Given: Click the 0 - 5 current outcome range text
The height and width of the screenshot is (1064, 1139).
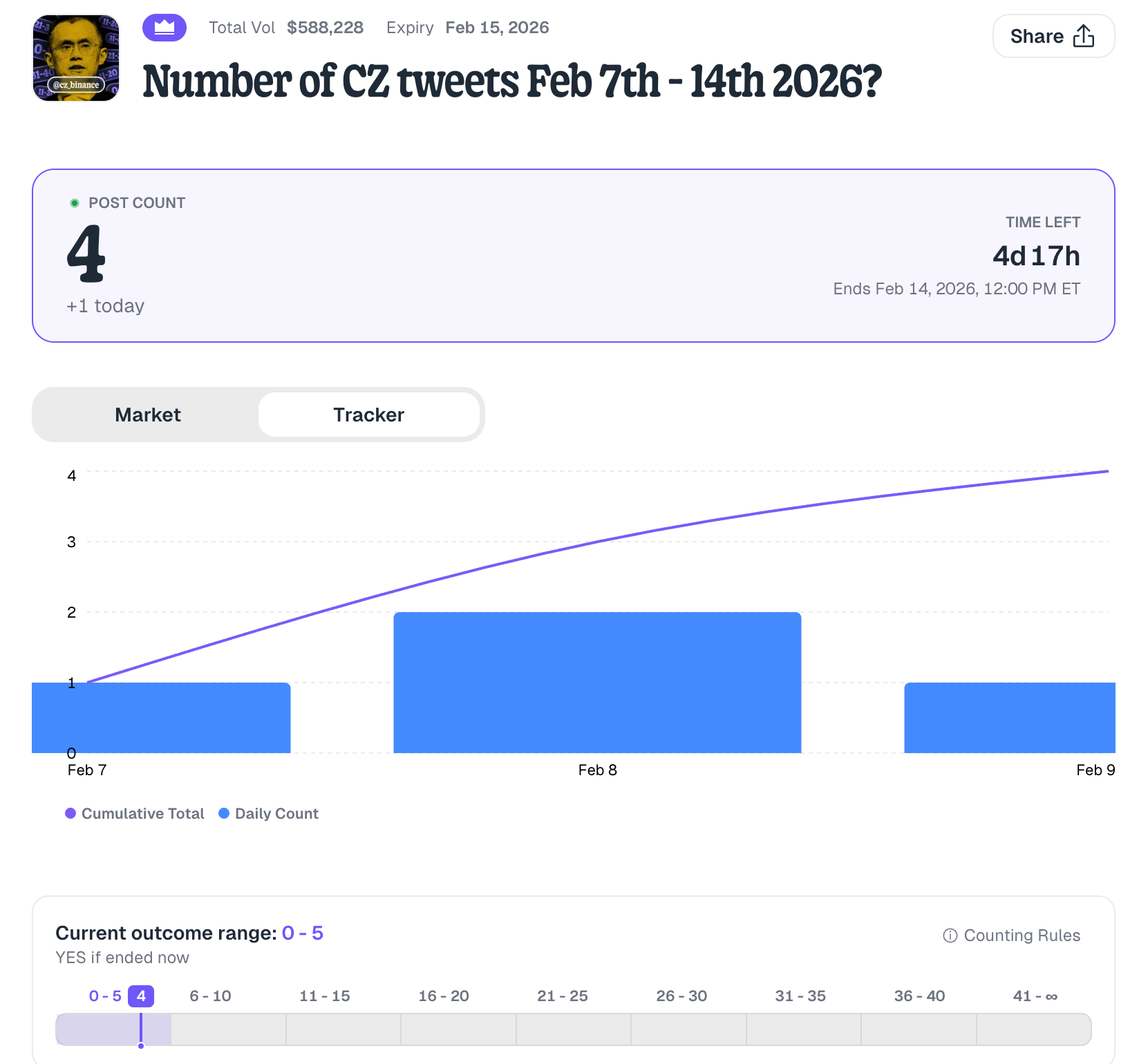Looking at the screenshot, I should coord(302,933).
